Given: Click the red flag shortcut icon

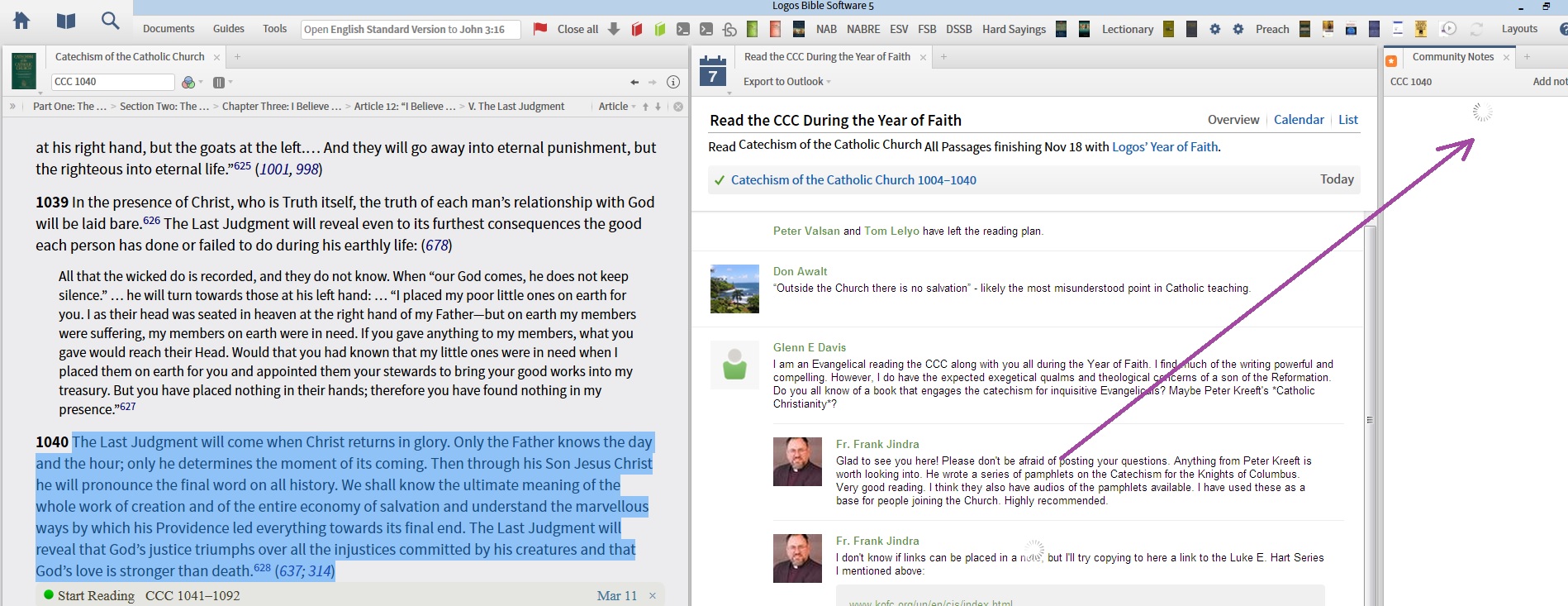Looking at the screenshot, I should (x=540, y=29).
